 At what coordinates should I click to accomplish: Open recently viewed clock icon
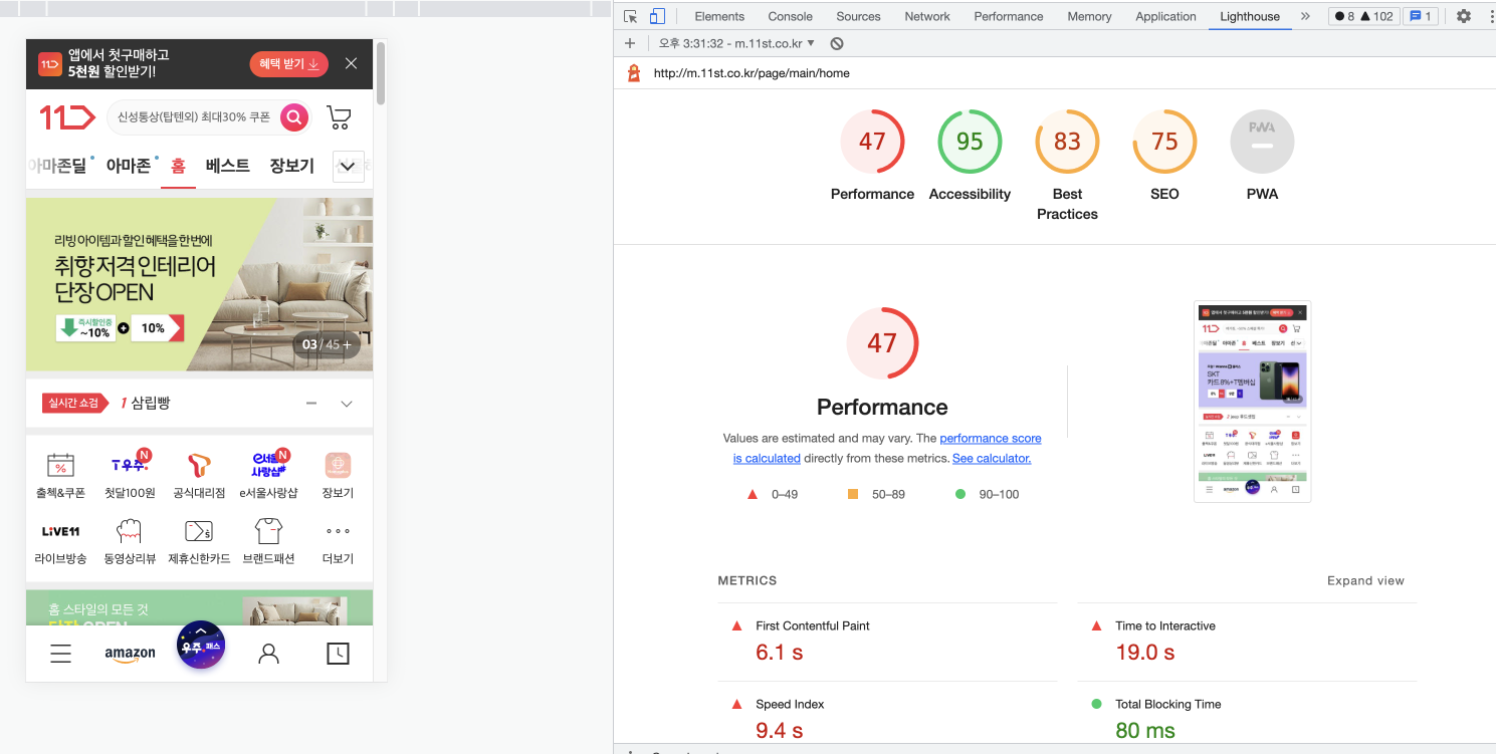tap(338, 654)
